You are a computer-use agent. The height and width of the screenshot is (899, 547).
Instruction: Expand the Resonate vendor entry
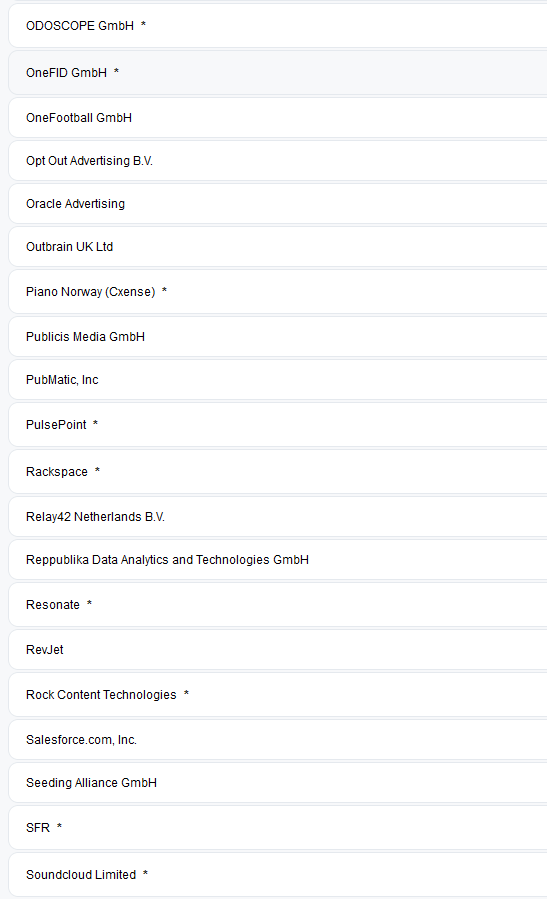click(x=278, y=605)
